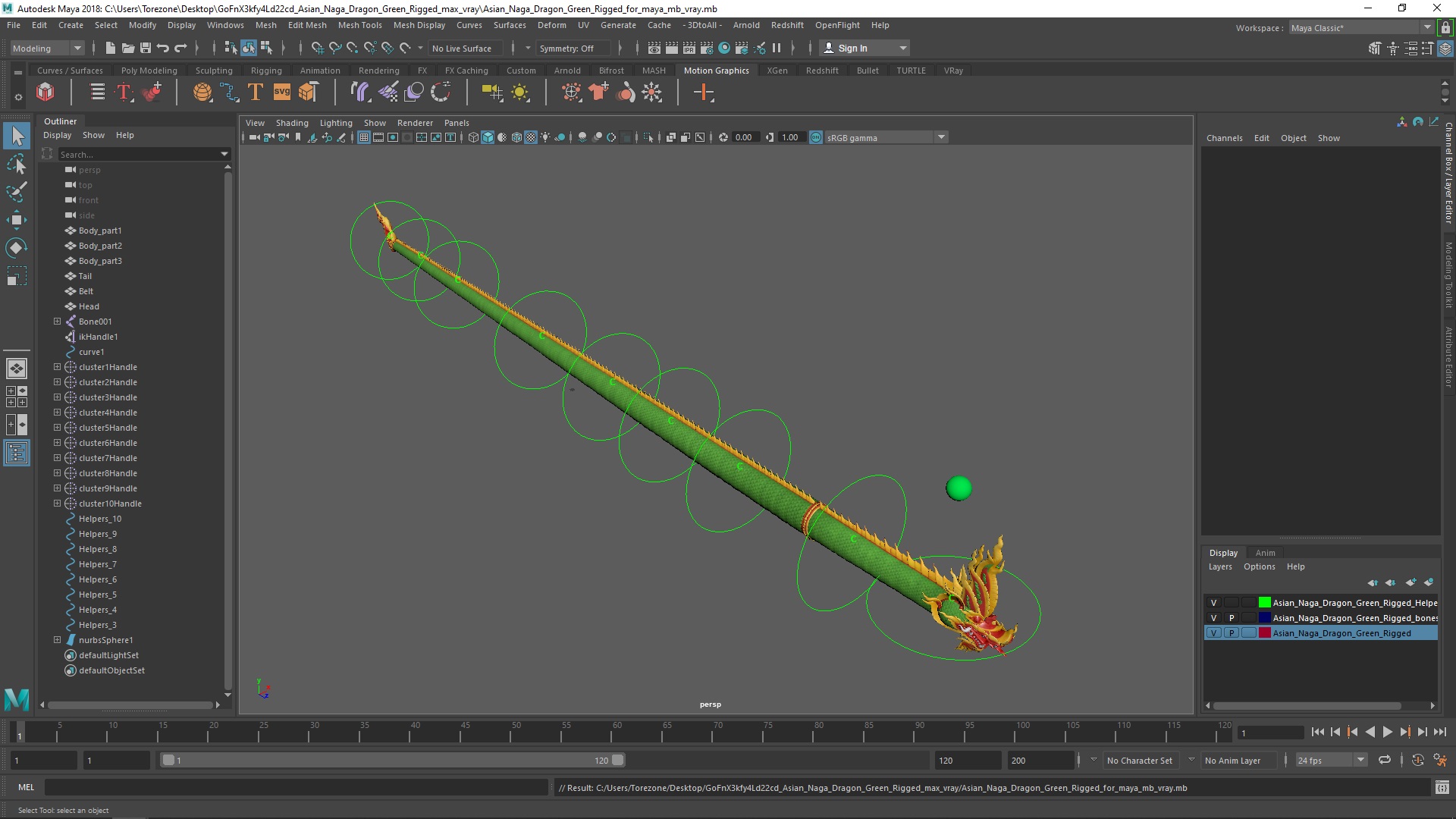Expand cluster1Handle in the Outliner

tap(57, 367)
